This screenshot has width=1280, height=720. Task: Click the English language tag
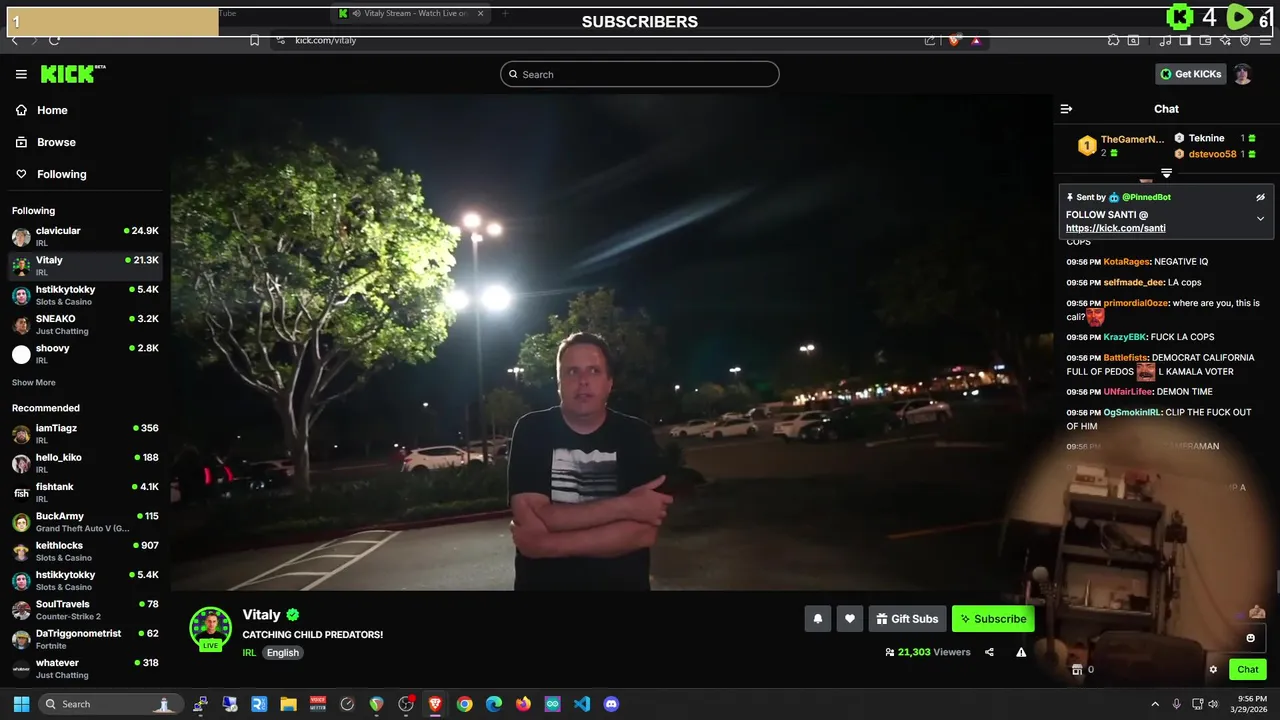tap(282, 653)
